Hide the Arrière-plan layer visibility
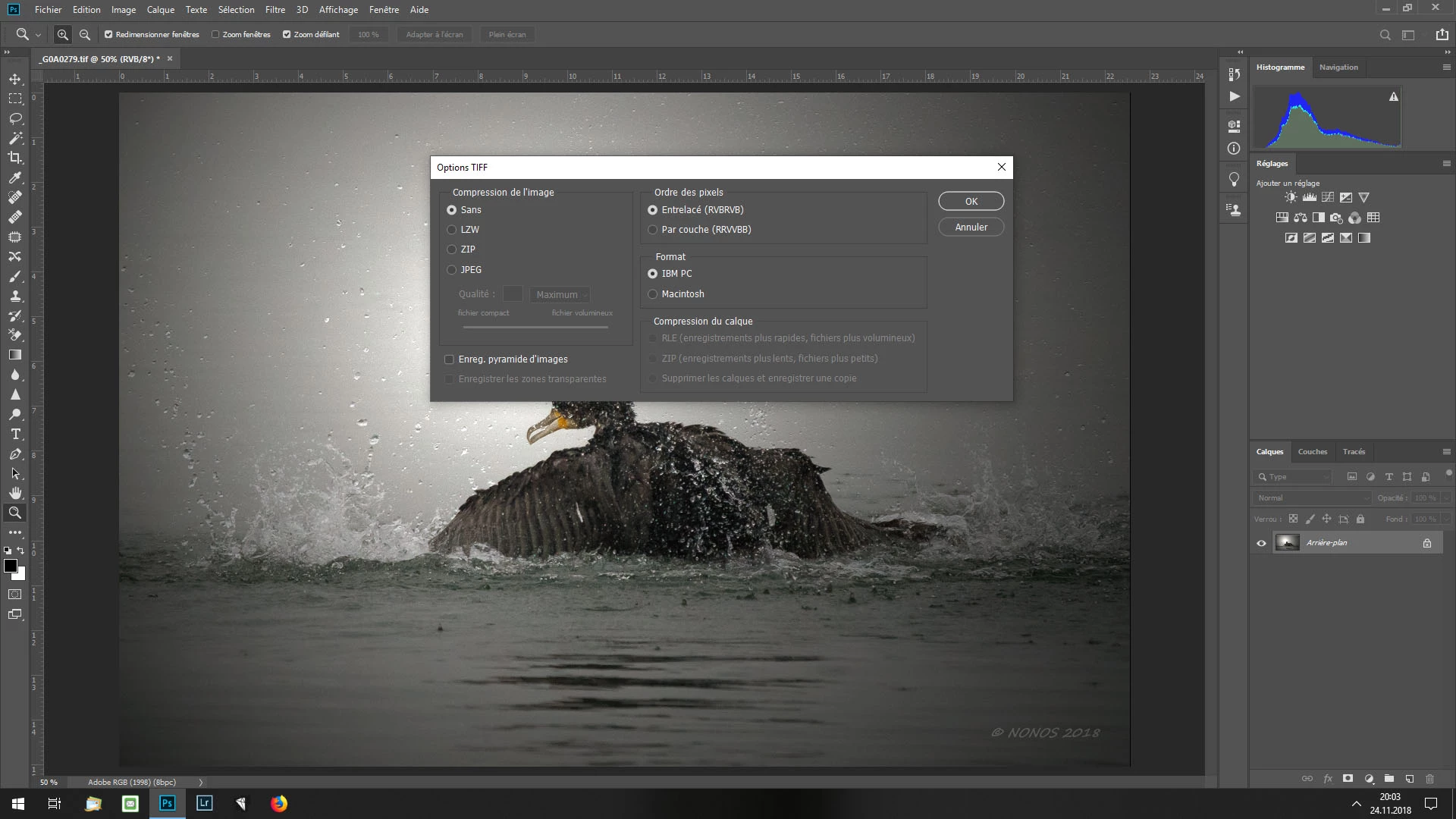The width and height of the screenshot is (1456, 819). click(1261, 543)
